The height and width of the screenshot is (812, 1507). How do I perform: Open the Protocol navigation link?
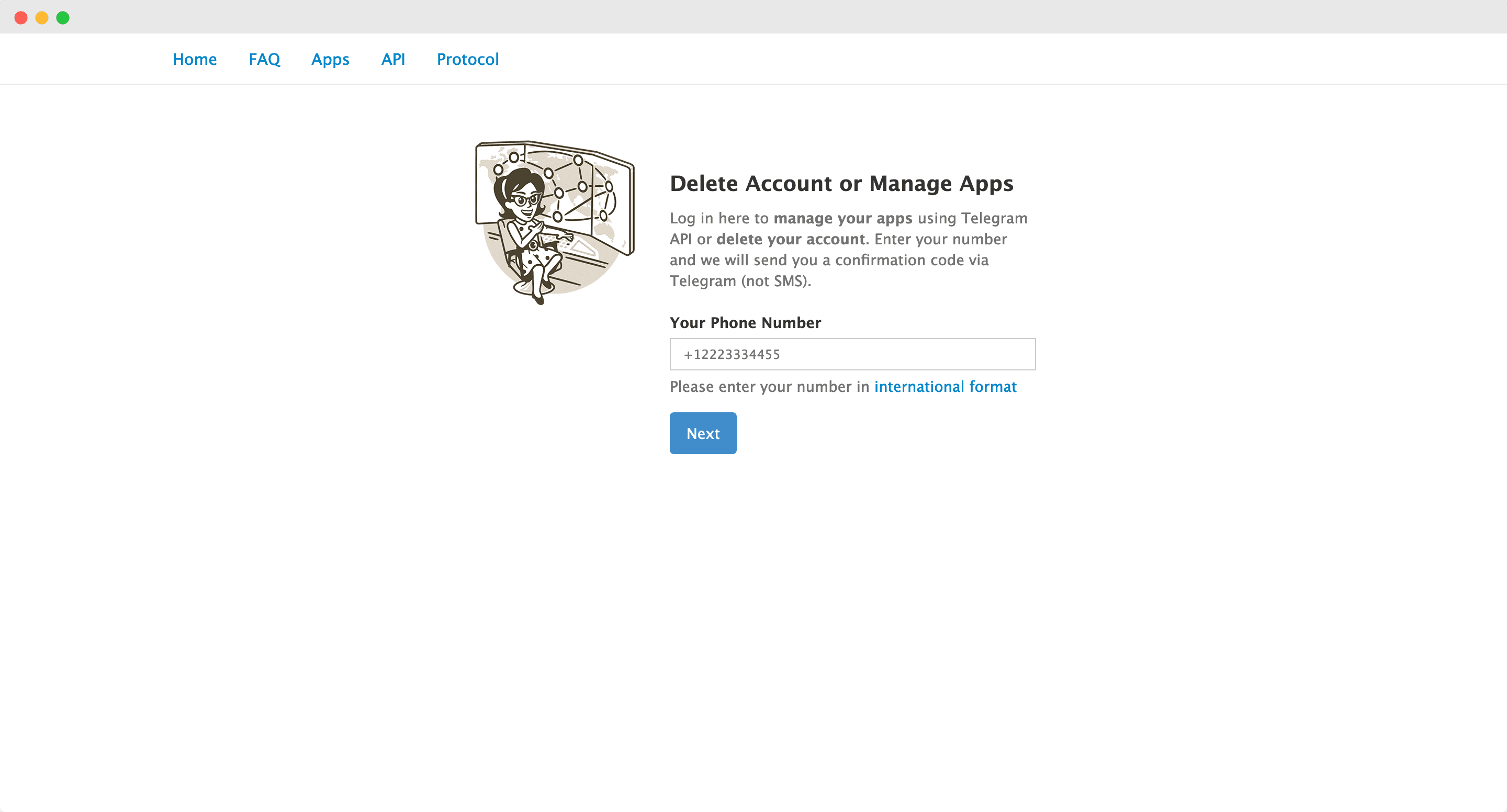pyautogui.click(x=467, y=59)
